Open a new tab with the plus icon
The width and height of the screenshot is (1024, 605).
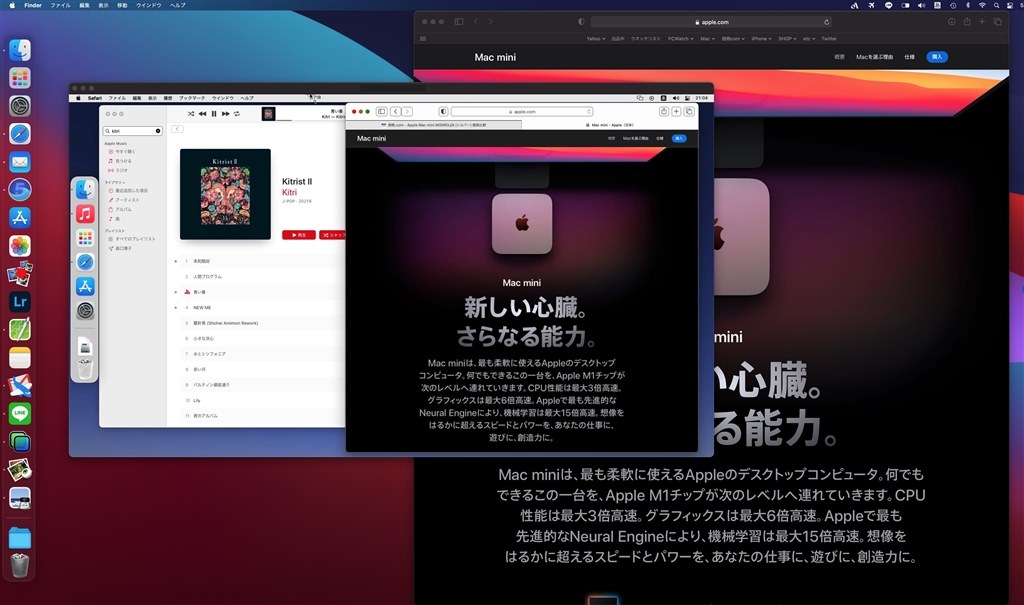click(x=675, y=111)
